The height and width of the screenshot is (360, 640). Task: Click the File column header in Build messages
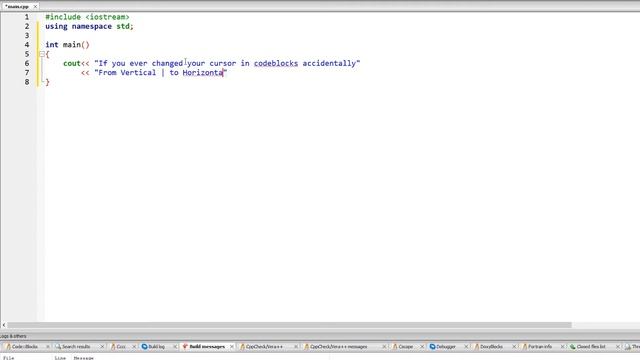(x=9, y=358)
